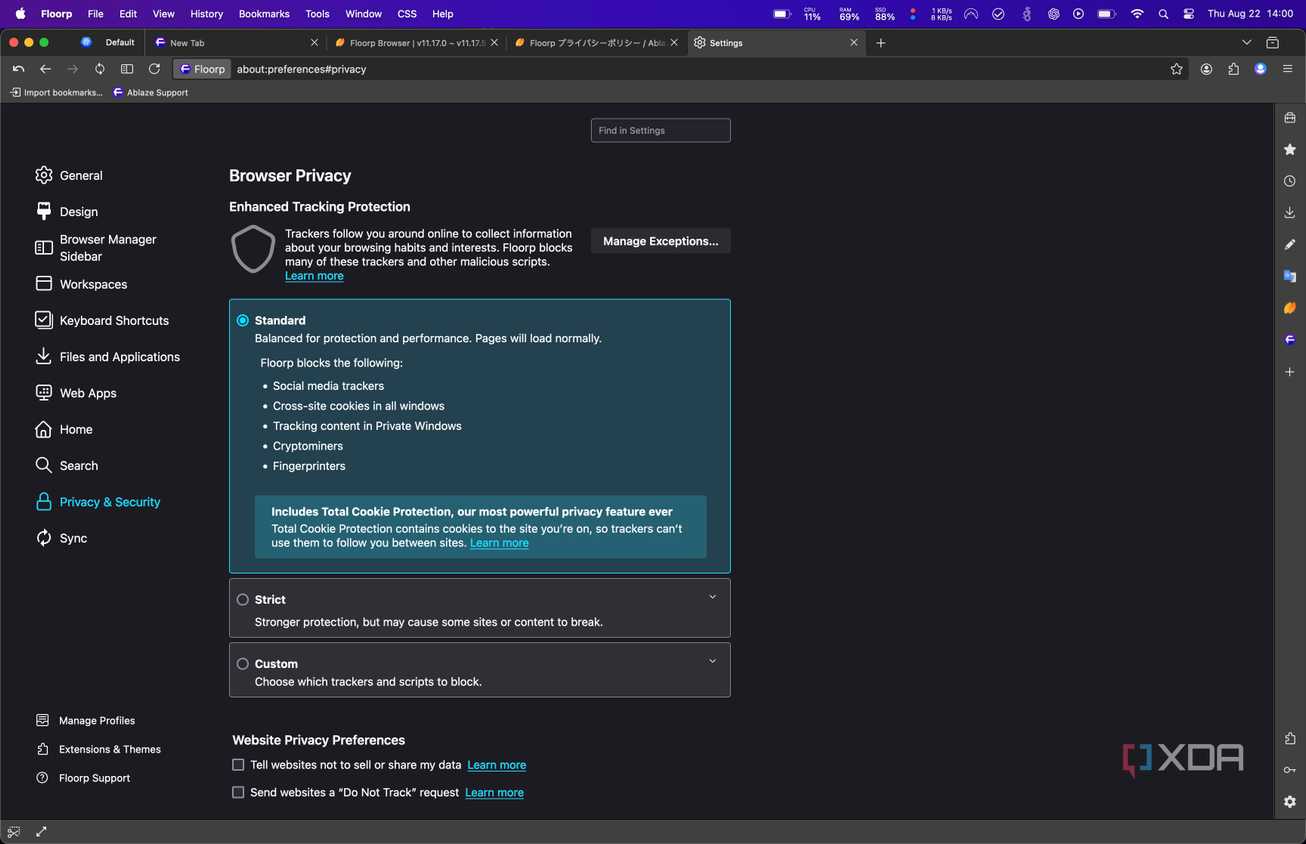Switch to the Floorp Browser v11.17.0 tab
This screenshot has width=1306, height=844.
415,43
